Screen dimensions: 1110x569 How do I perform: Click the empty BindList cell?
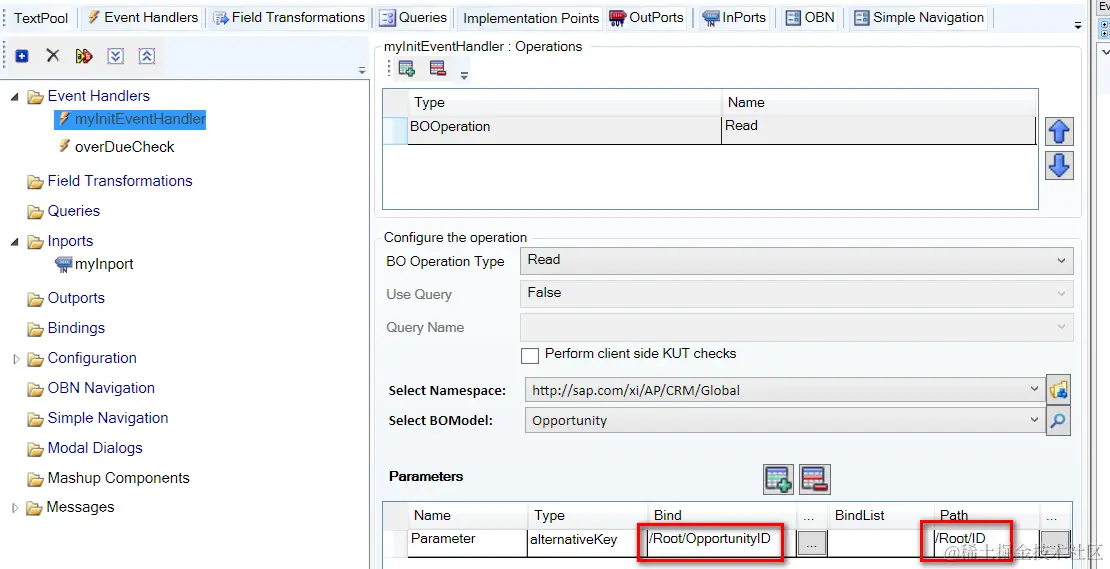880,543
